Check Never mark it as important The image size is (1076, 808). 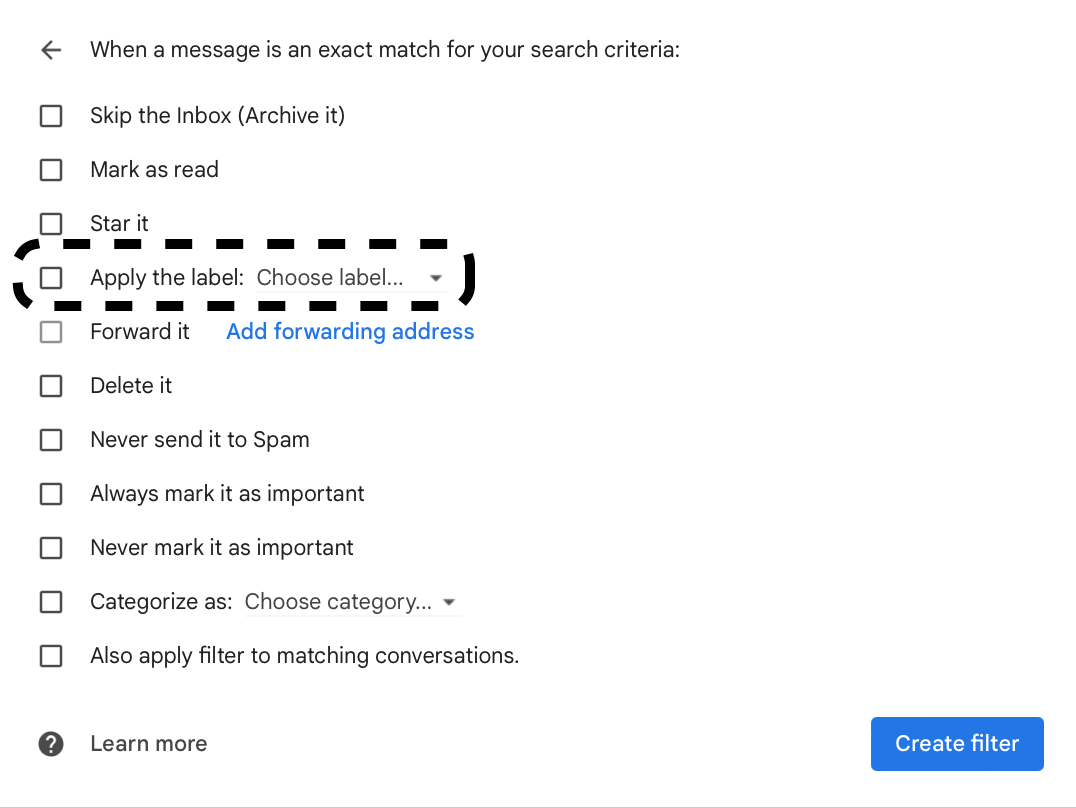[x=51, y=547]
